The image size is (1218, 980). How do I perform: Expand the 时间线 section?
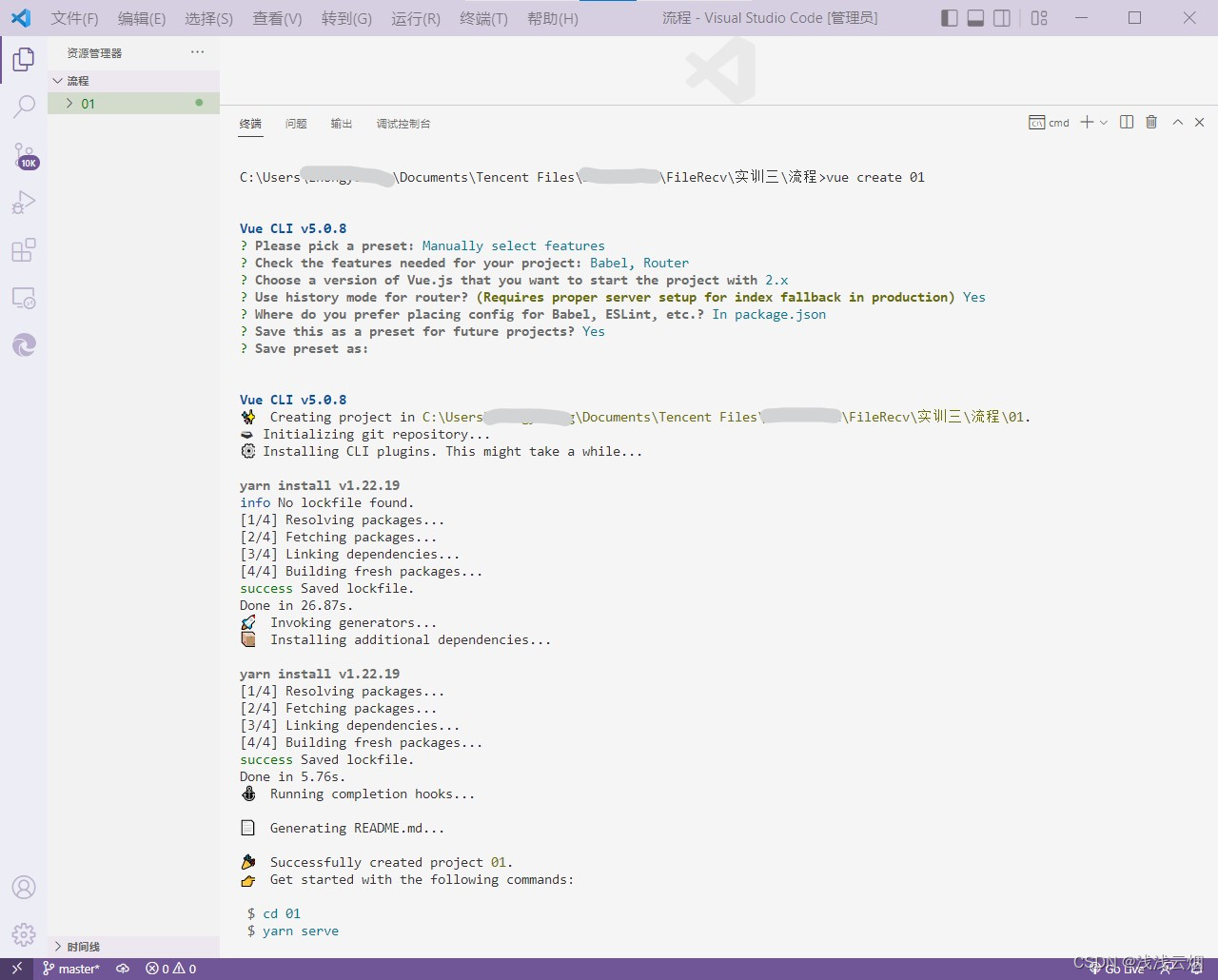click(133, 947)
